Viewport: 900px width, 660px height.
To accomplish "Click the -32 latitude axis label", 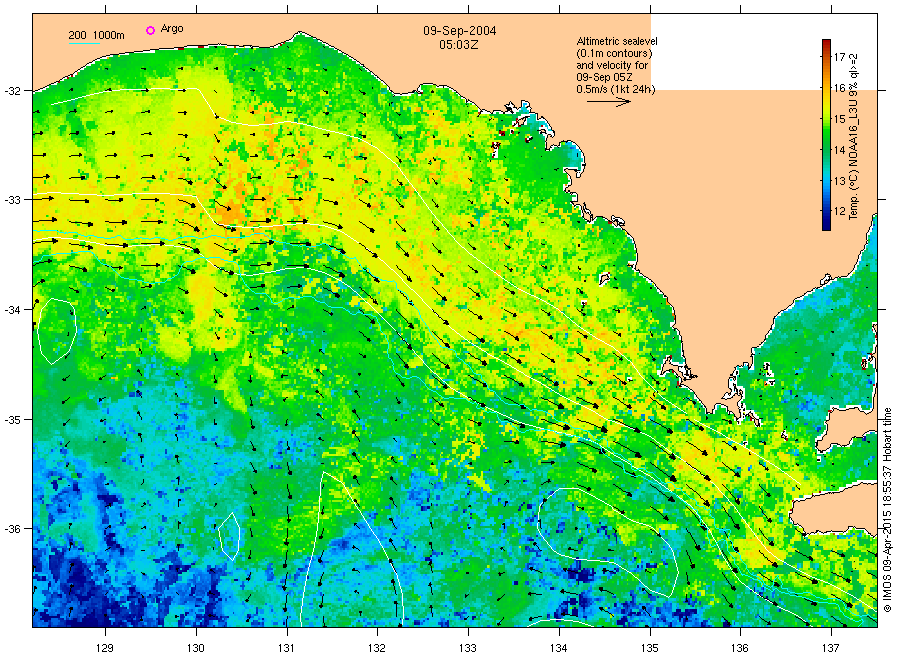I will pyautogui.click(x=11, y=91).
